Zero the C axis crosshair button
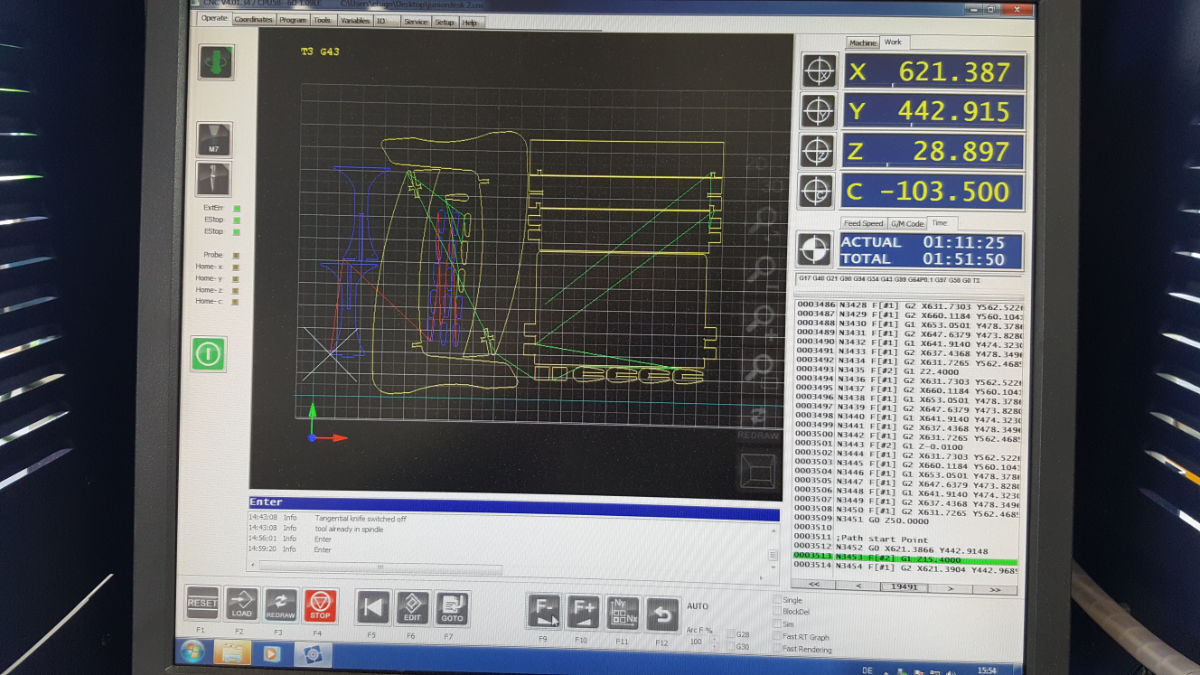Viewport: 1200px width, 675px height. pos(818,191)
